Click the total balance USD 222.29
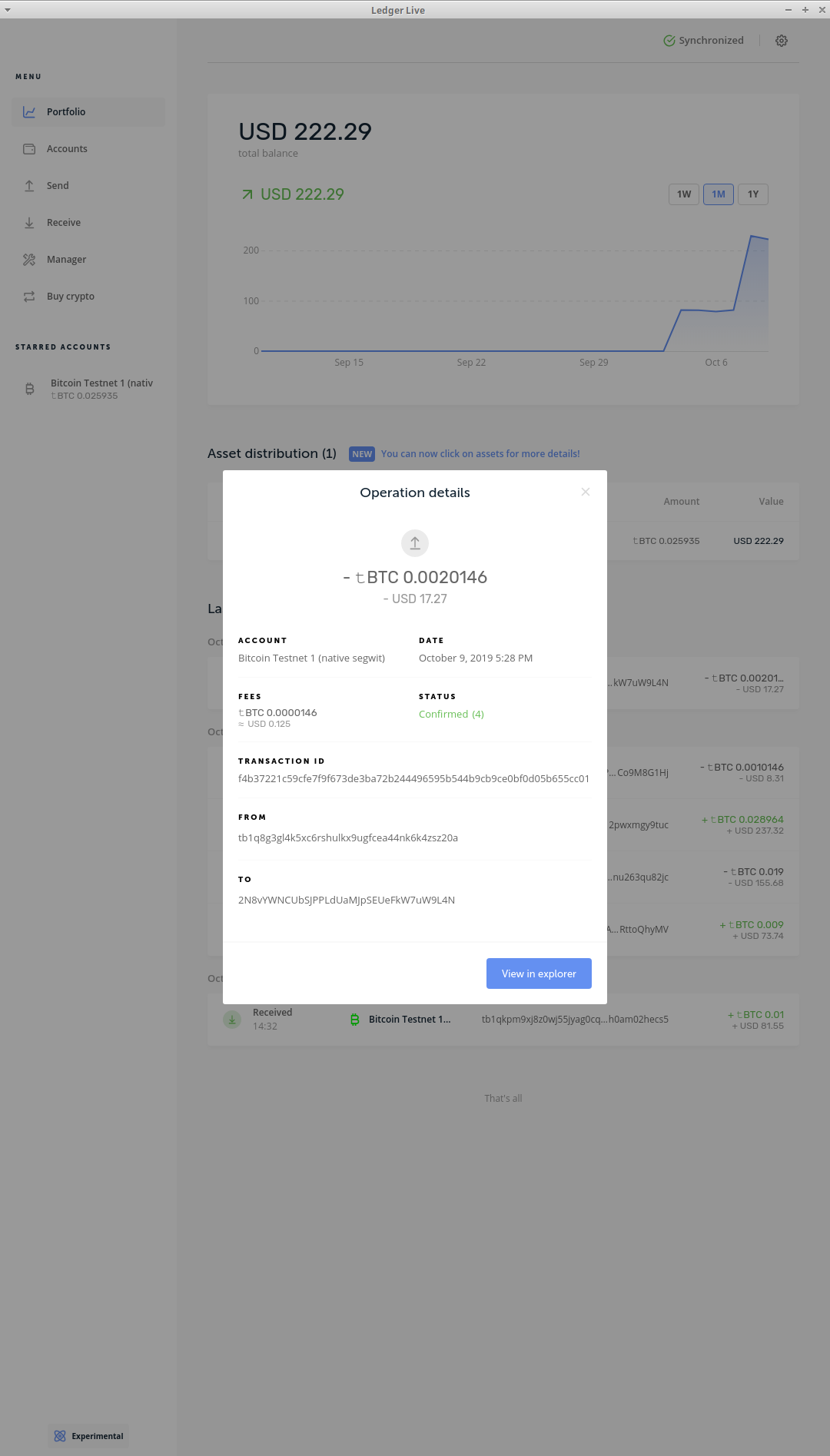 (305, 132)
